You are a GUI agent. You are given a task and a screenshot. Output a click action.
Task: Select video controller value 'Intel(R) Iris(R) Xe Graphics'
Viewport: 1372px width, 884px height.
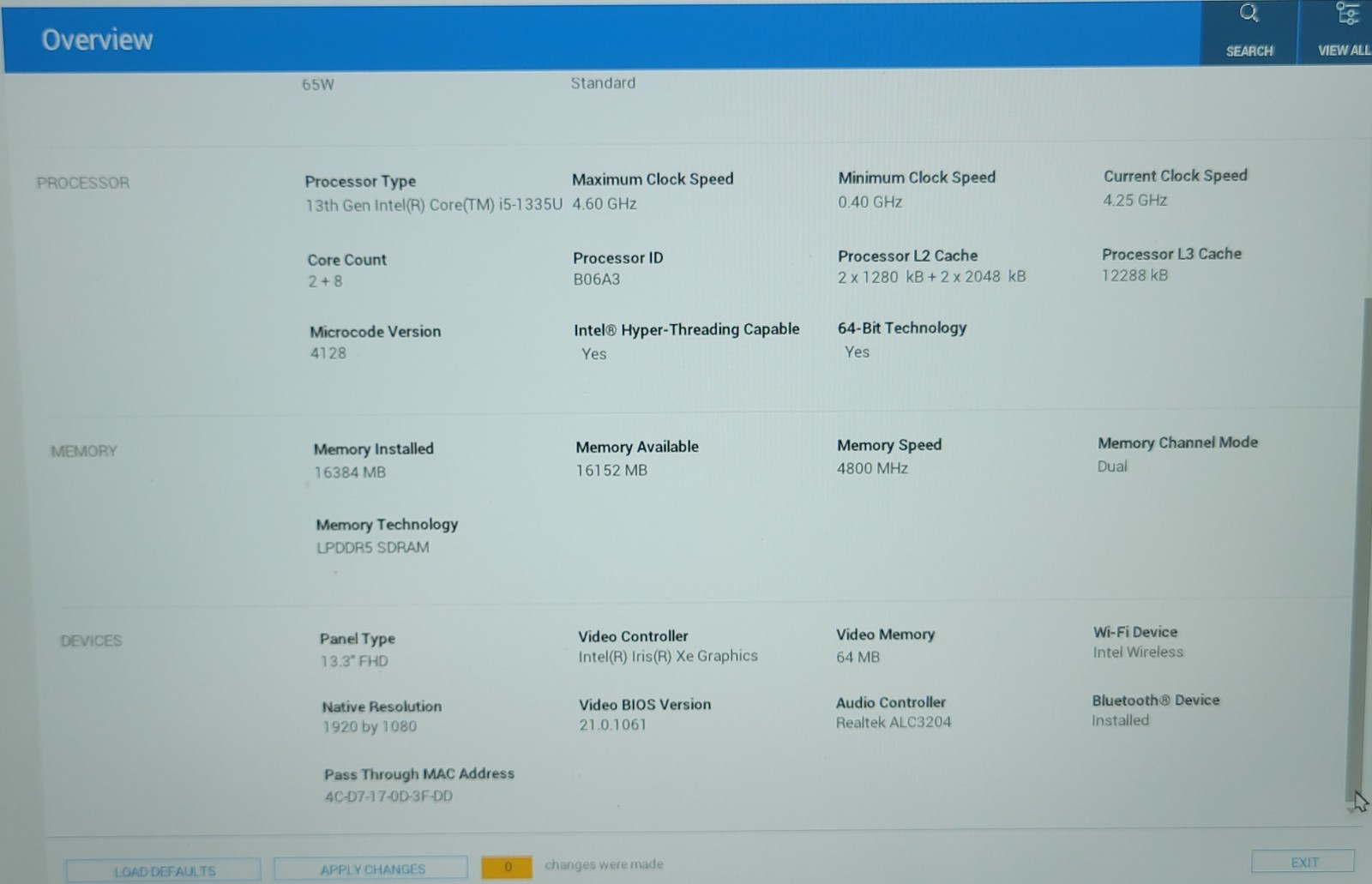click(x=668, y=656)
